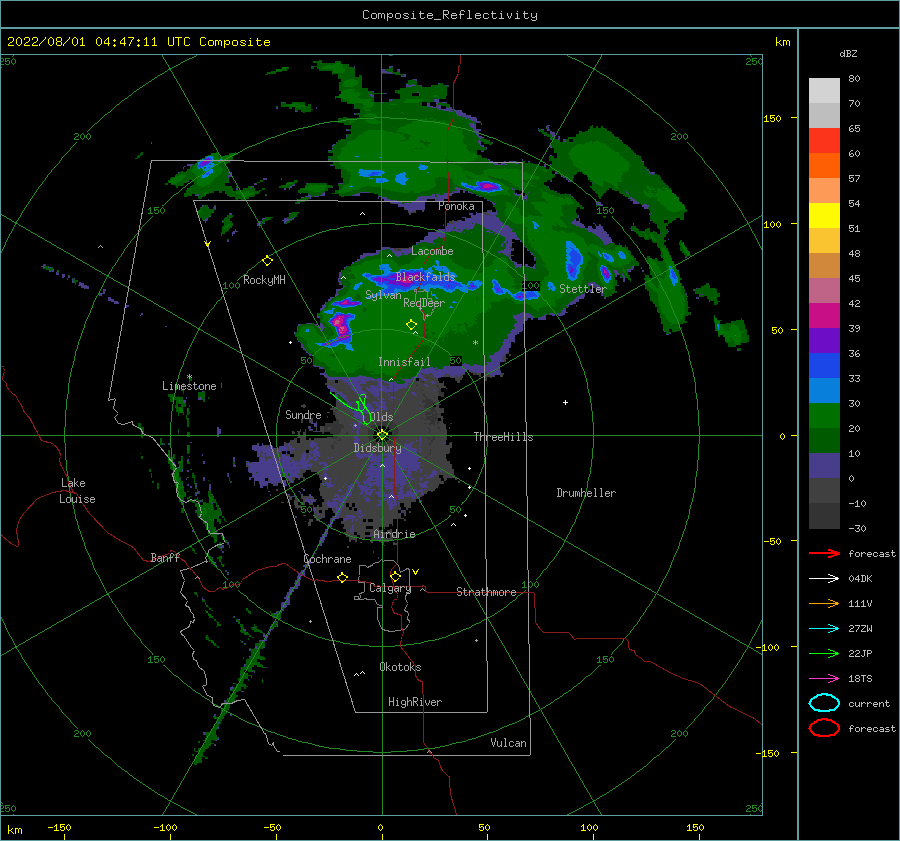The image size is (900, 841).
Task: Click the magenta 18TS arrow legend icon
Action: point(824,679)
